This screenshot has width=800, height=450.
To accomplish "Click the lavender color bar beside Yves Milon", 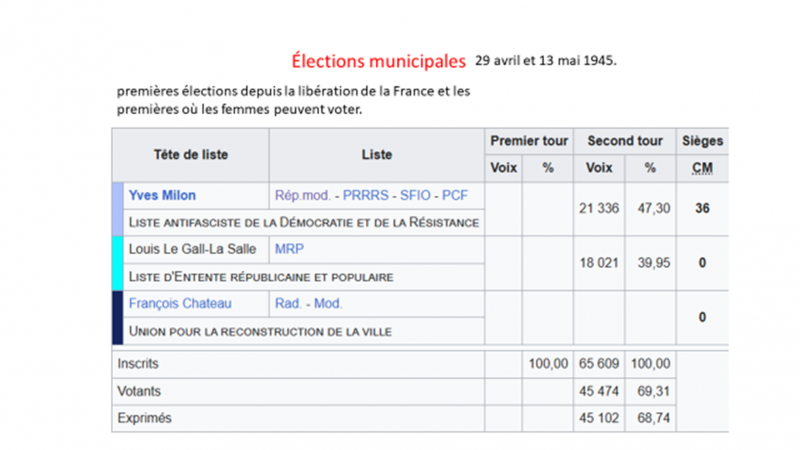I will point(118,208).
